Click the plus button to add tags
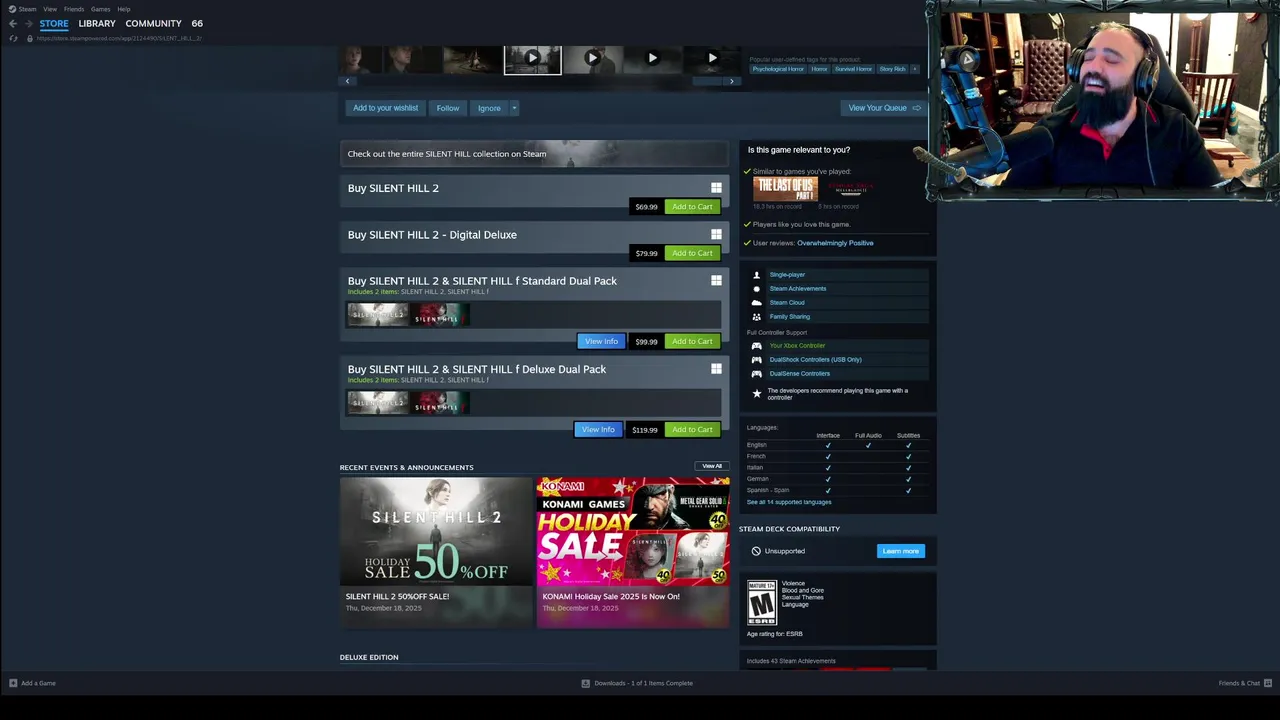Screen dimensions: 1280x720 coord(914,69)
